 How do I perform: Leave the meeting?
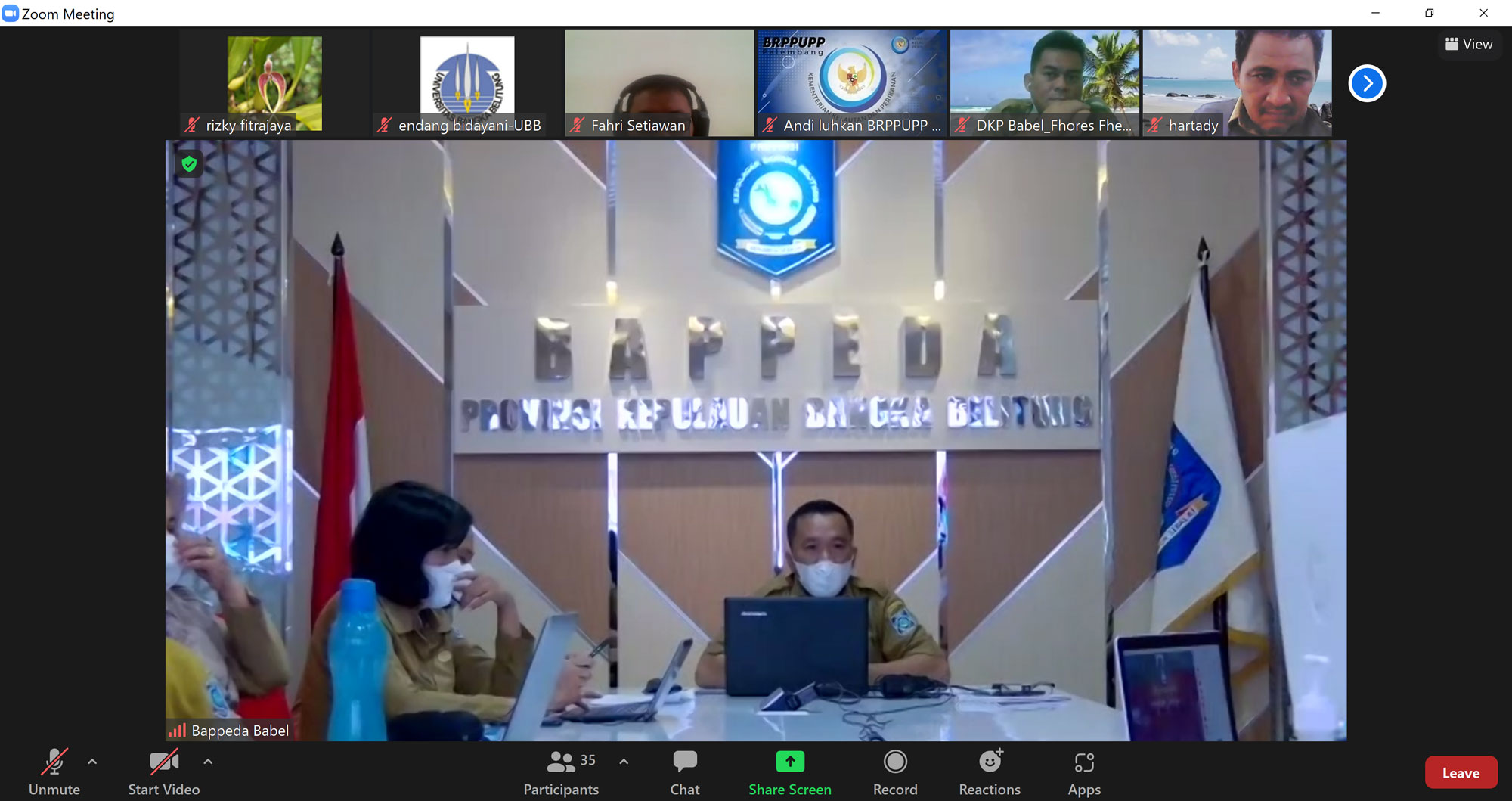tap(1460, 772)
